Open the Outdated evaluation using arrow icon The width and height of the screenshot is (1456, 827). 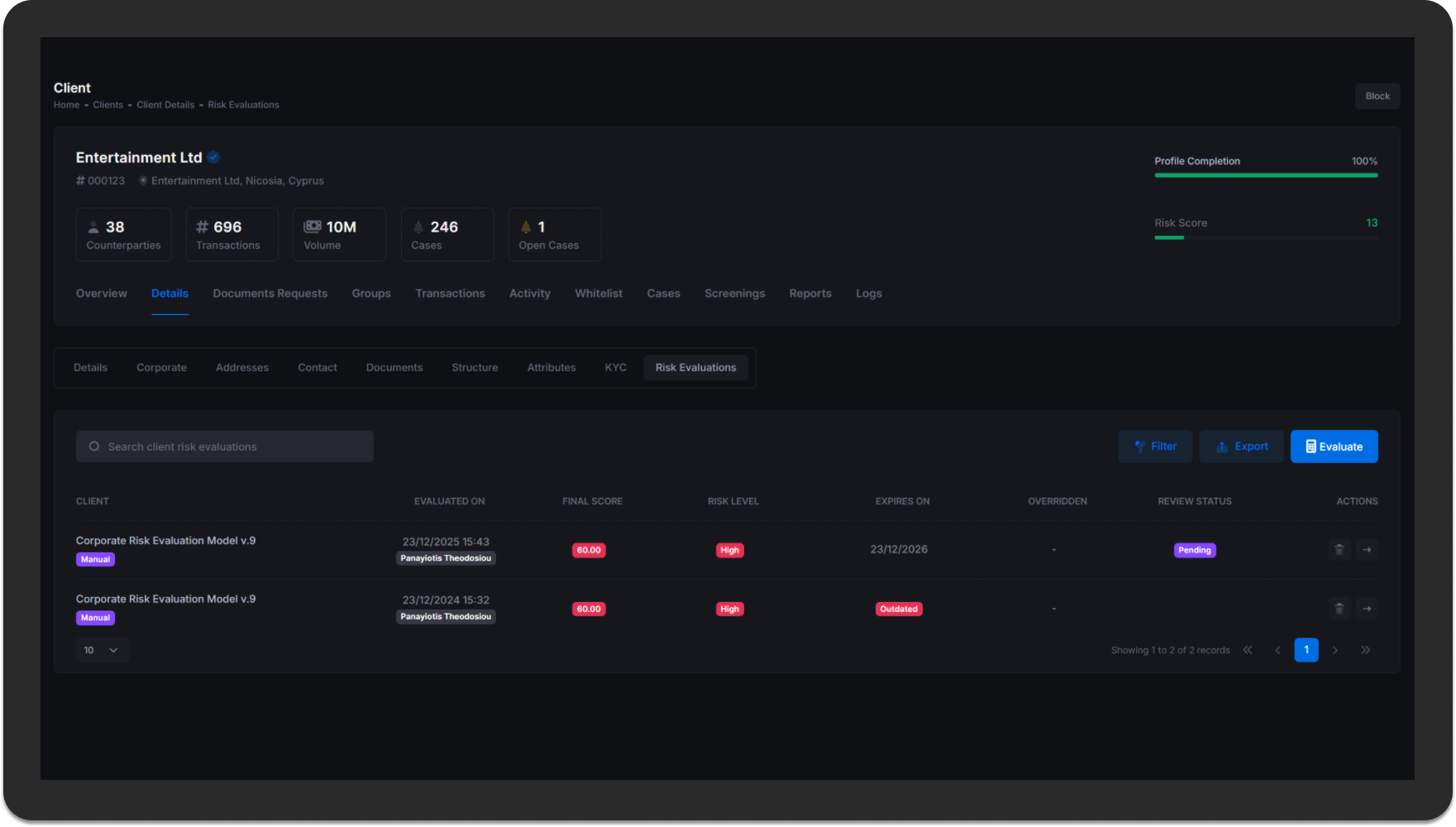[x=1367, y=609]
